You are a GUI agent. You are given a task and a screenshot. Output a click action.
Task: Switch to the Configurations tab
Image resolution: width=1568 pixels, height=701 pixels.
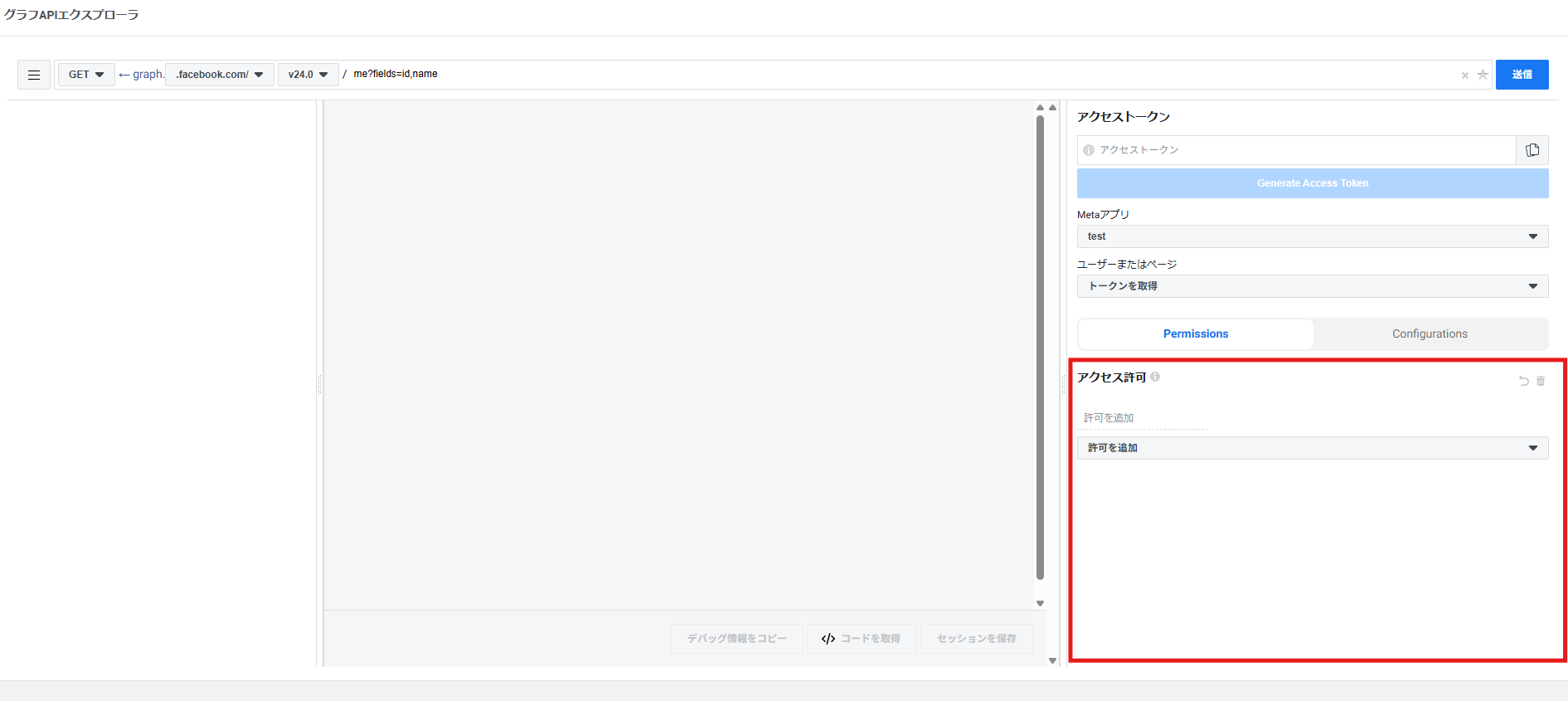pyautogui.click(x=1430, y=333)
